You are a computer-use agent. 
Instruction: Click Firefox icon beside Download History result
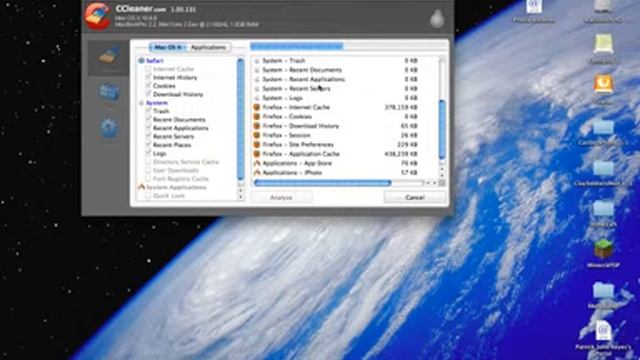click(x=257, y=126)
